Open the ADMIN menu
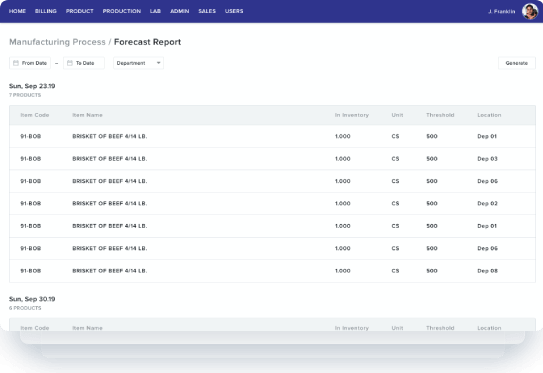 tap(179, 11)
